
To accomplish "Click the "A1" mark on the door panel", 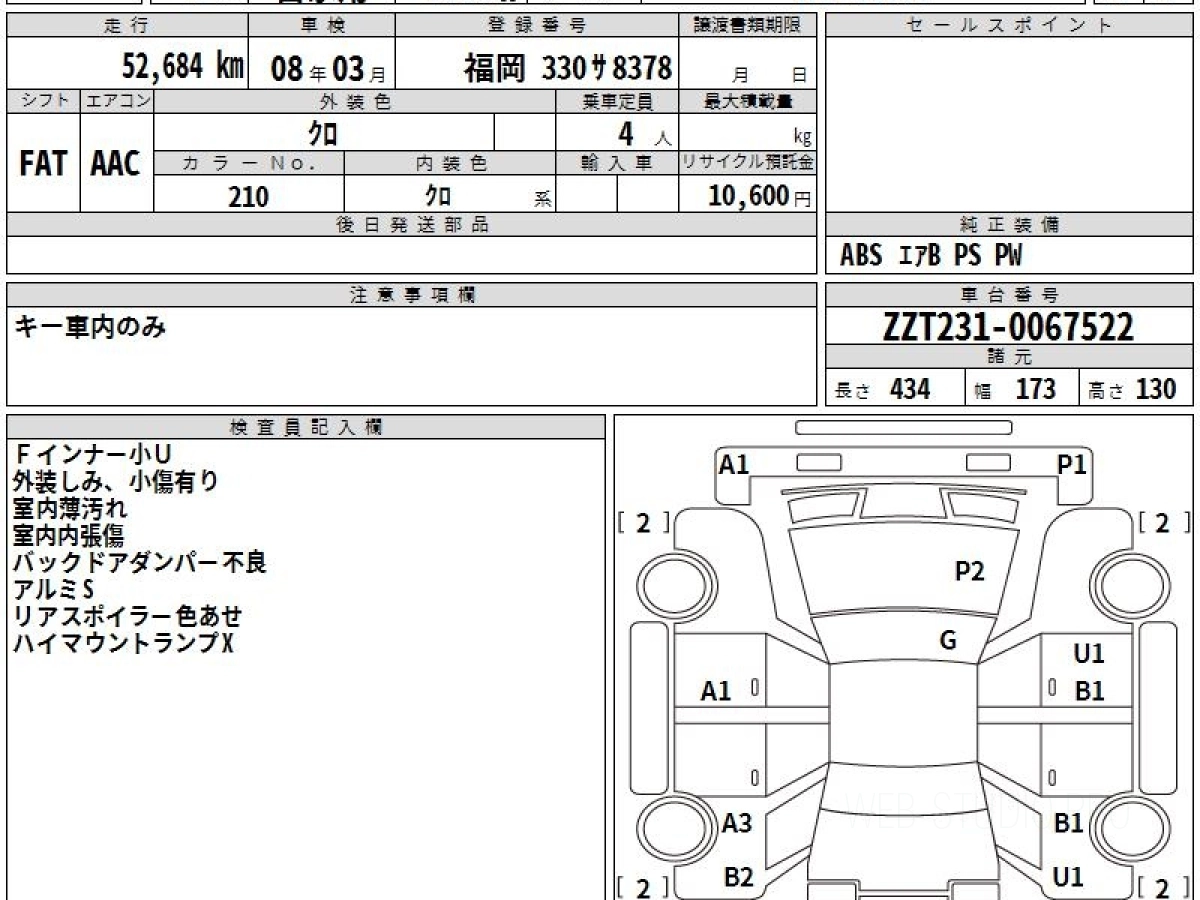I will 716,691.
